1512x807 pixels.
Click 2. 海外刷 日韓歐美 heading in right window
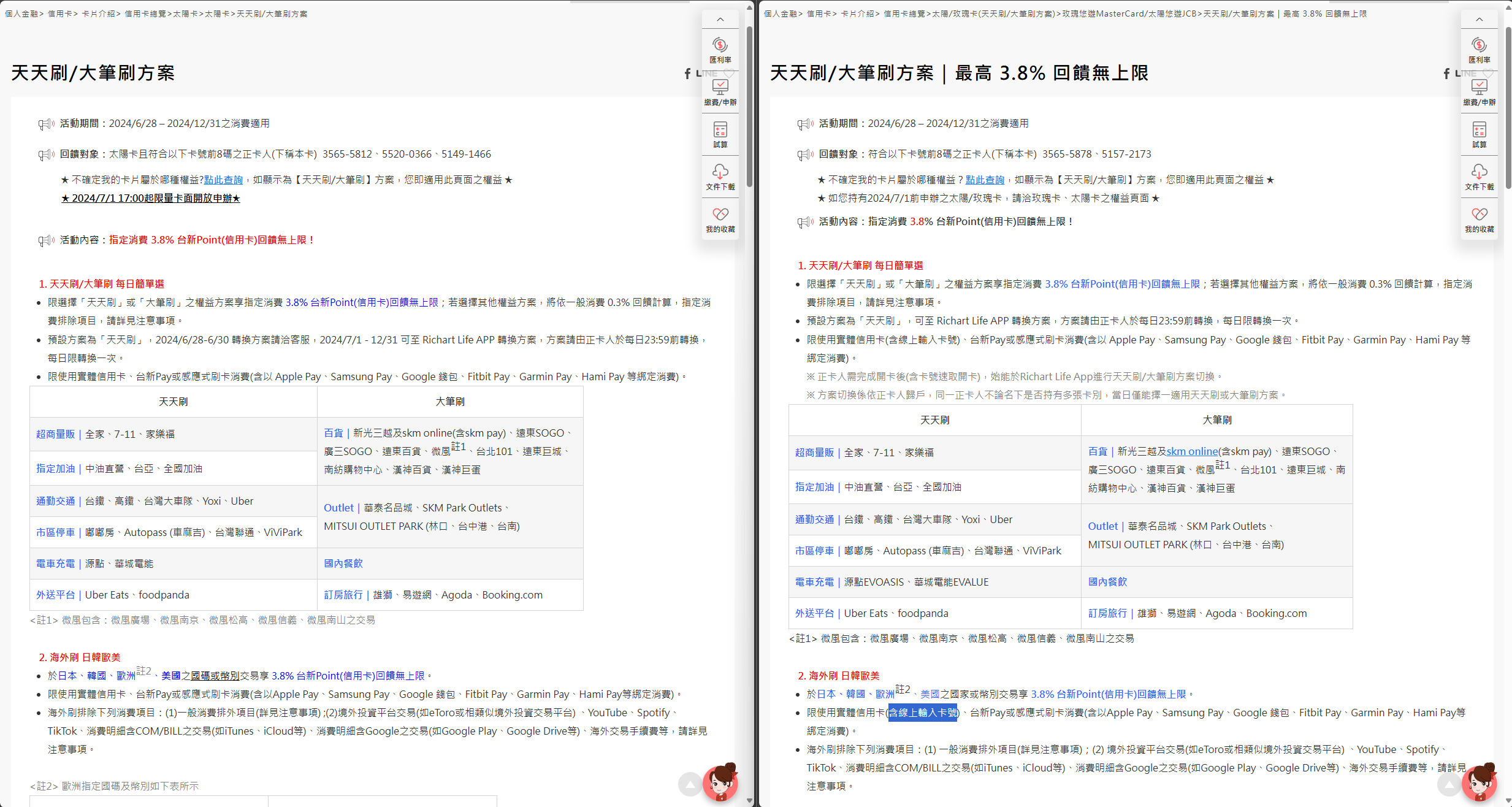pos(838,676)
